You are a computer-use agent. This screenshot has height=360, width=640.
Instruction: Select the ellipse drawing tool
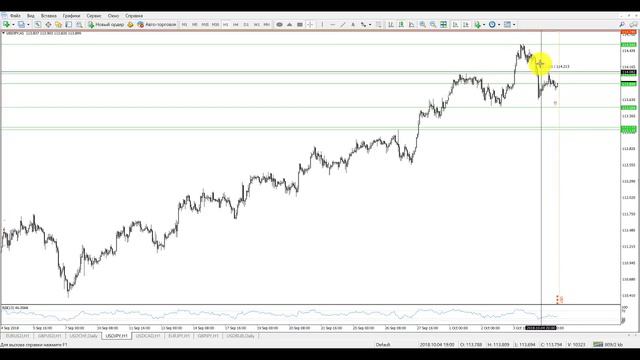tap(280, 24)
